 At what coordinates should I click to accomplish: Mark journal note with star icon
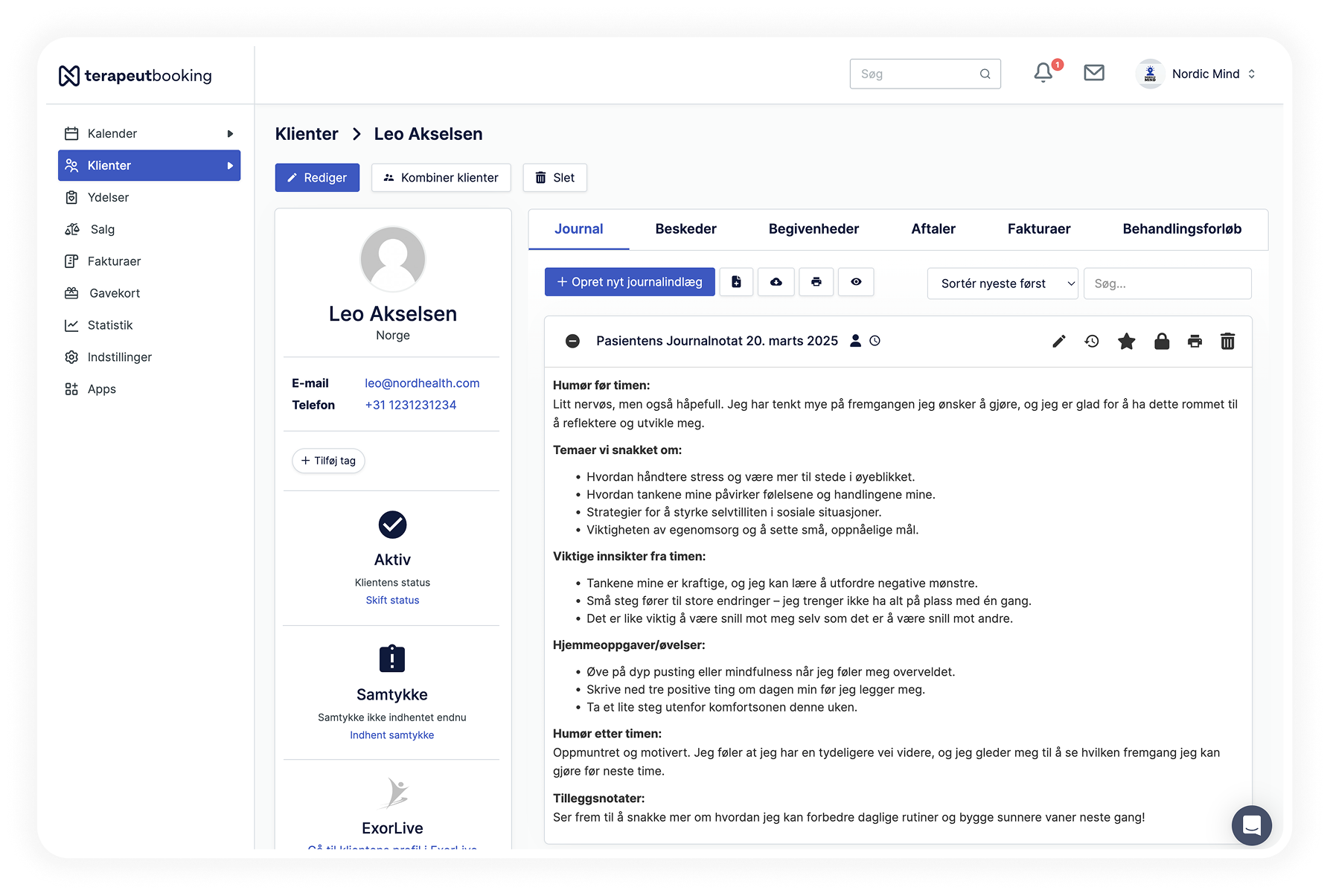pyautogui.click(x=1126, y=342)
